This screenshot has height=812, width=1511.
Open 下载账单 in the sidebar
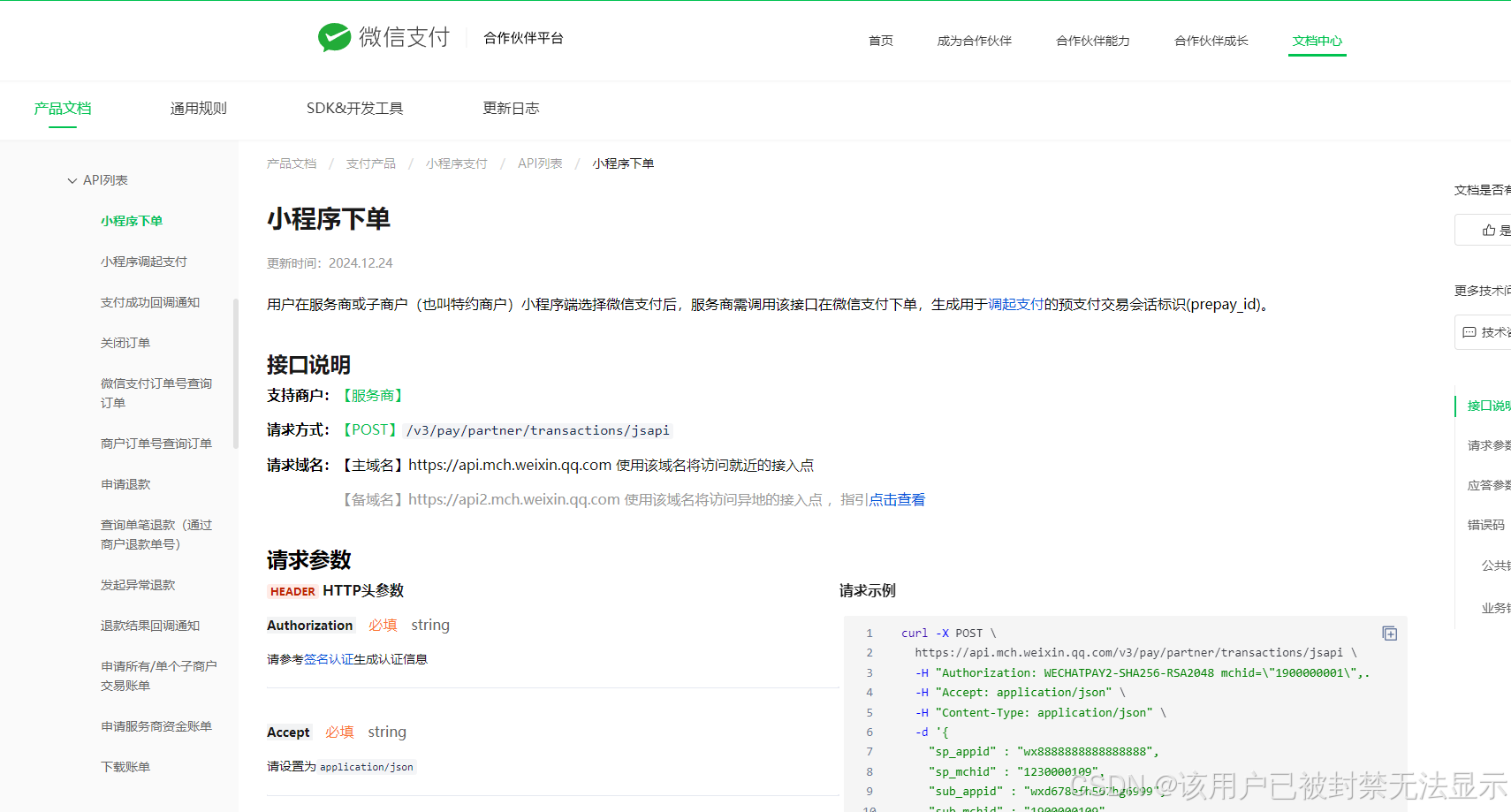(125, 767)
